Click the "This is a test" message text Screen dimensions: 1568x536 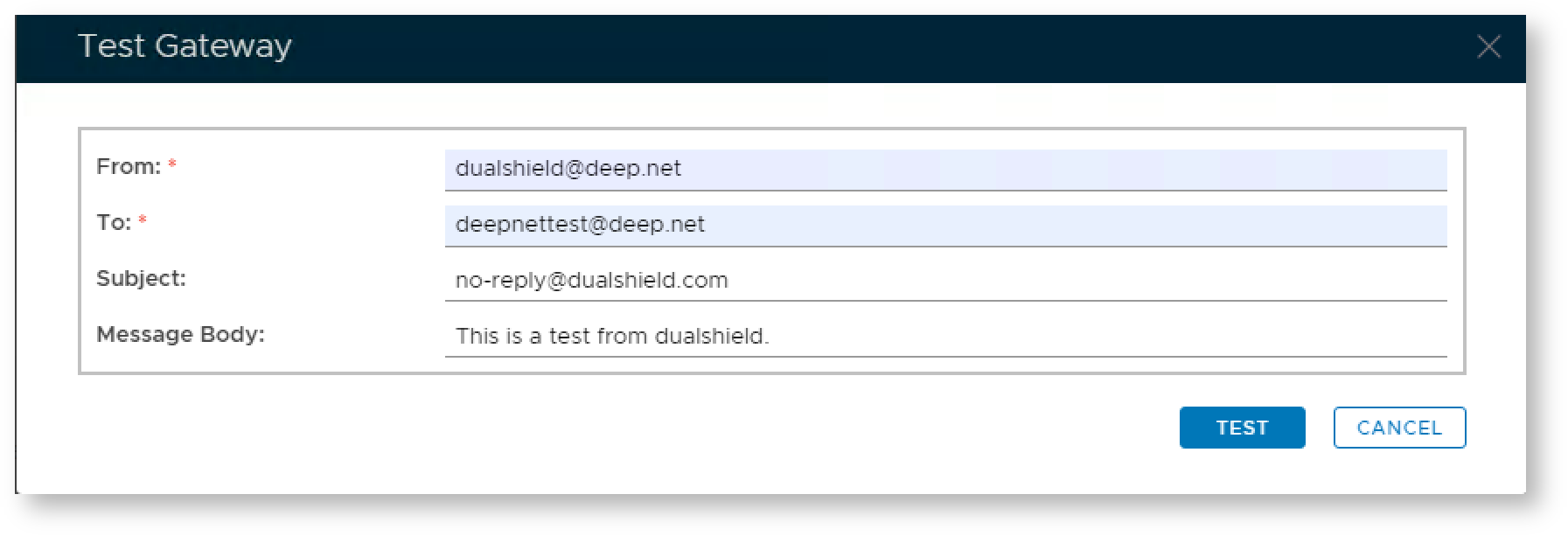coord(611,337)
